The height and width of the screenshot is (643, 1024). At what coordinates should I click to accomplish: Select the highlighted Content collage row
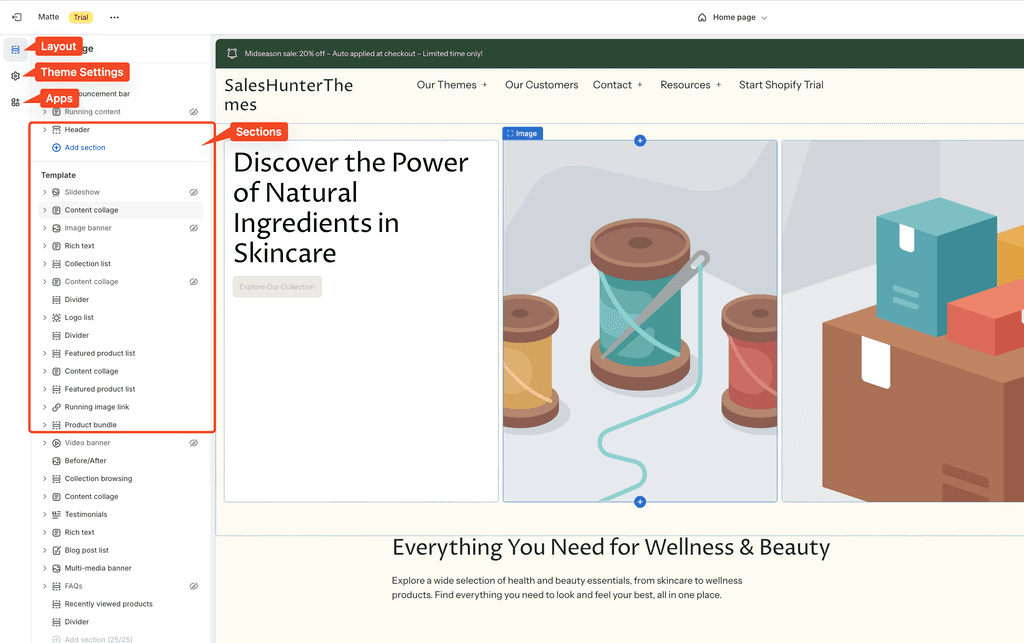click(x=121, y=210)
